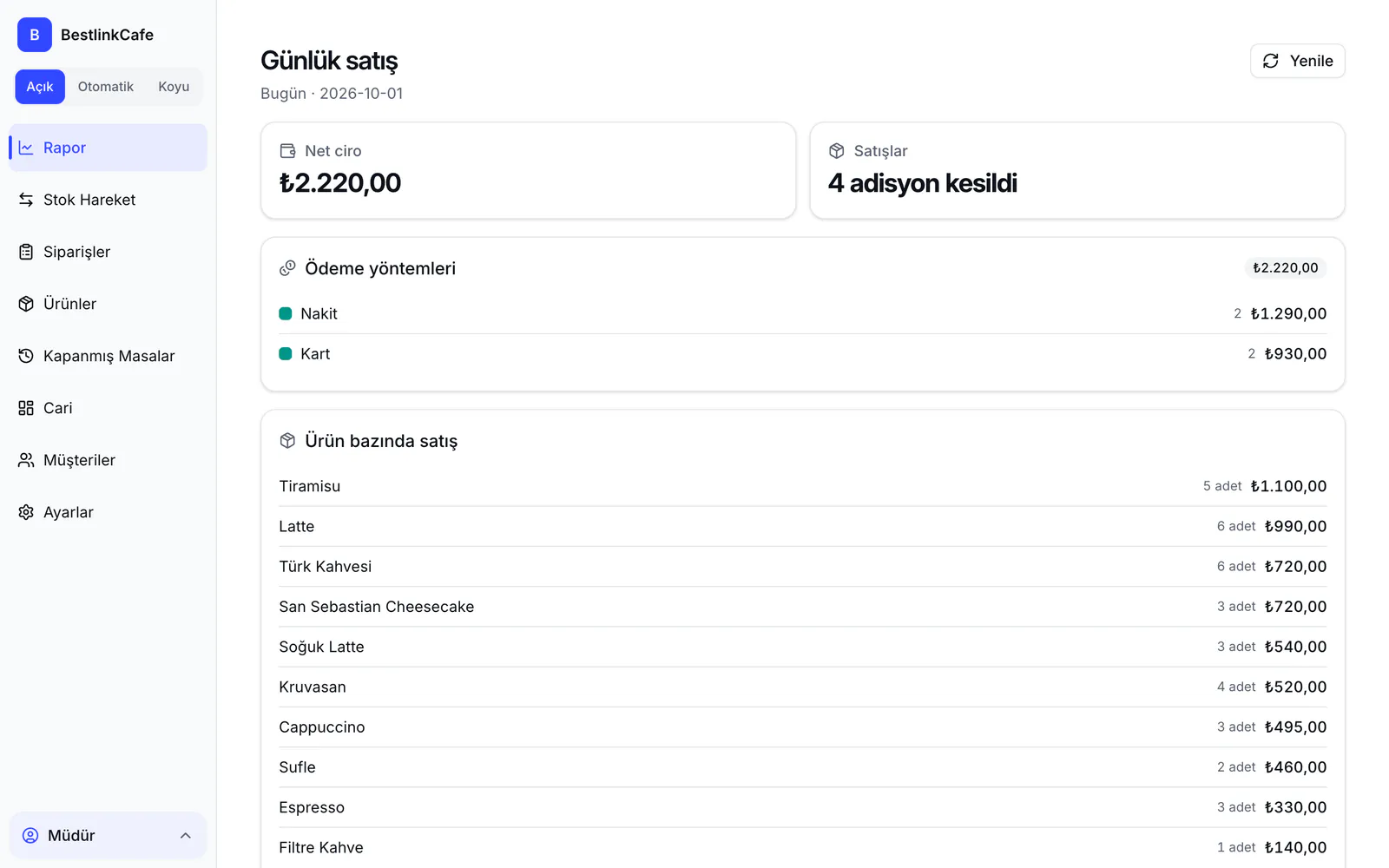Click the Filtre Kahve row
Viewport: 1389px width, 868px height.
point(803,847)
